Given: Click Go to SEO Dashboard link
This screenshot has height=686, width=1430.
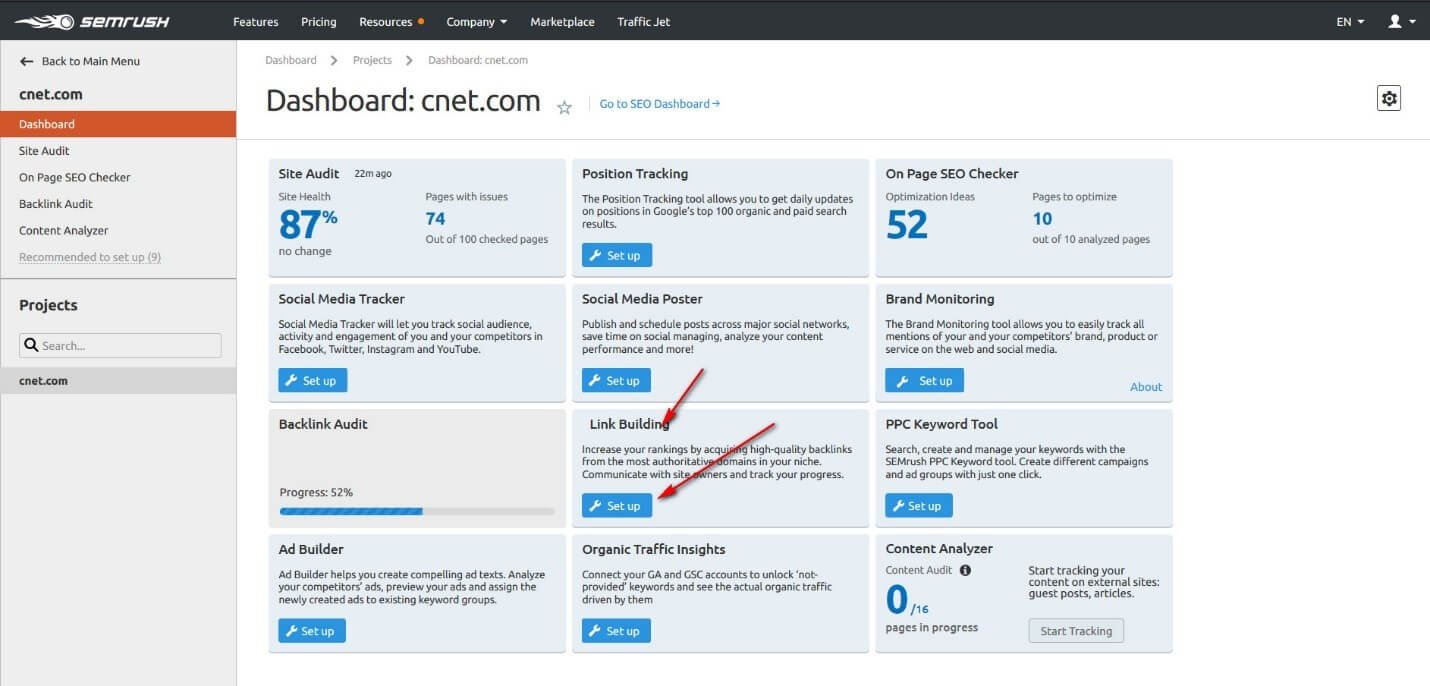Looking at the screenshot, I should [659, 104].
